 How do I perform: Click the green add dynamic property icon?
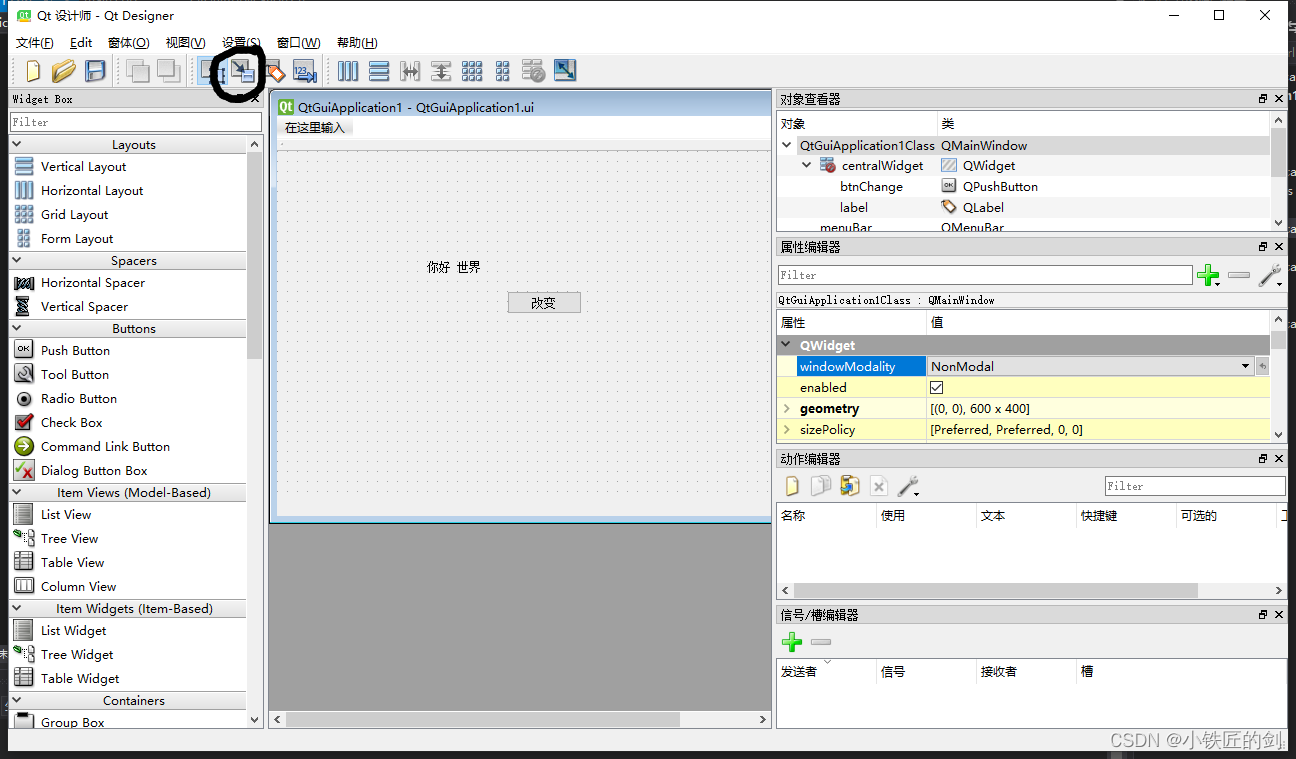(1209, 276)
